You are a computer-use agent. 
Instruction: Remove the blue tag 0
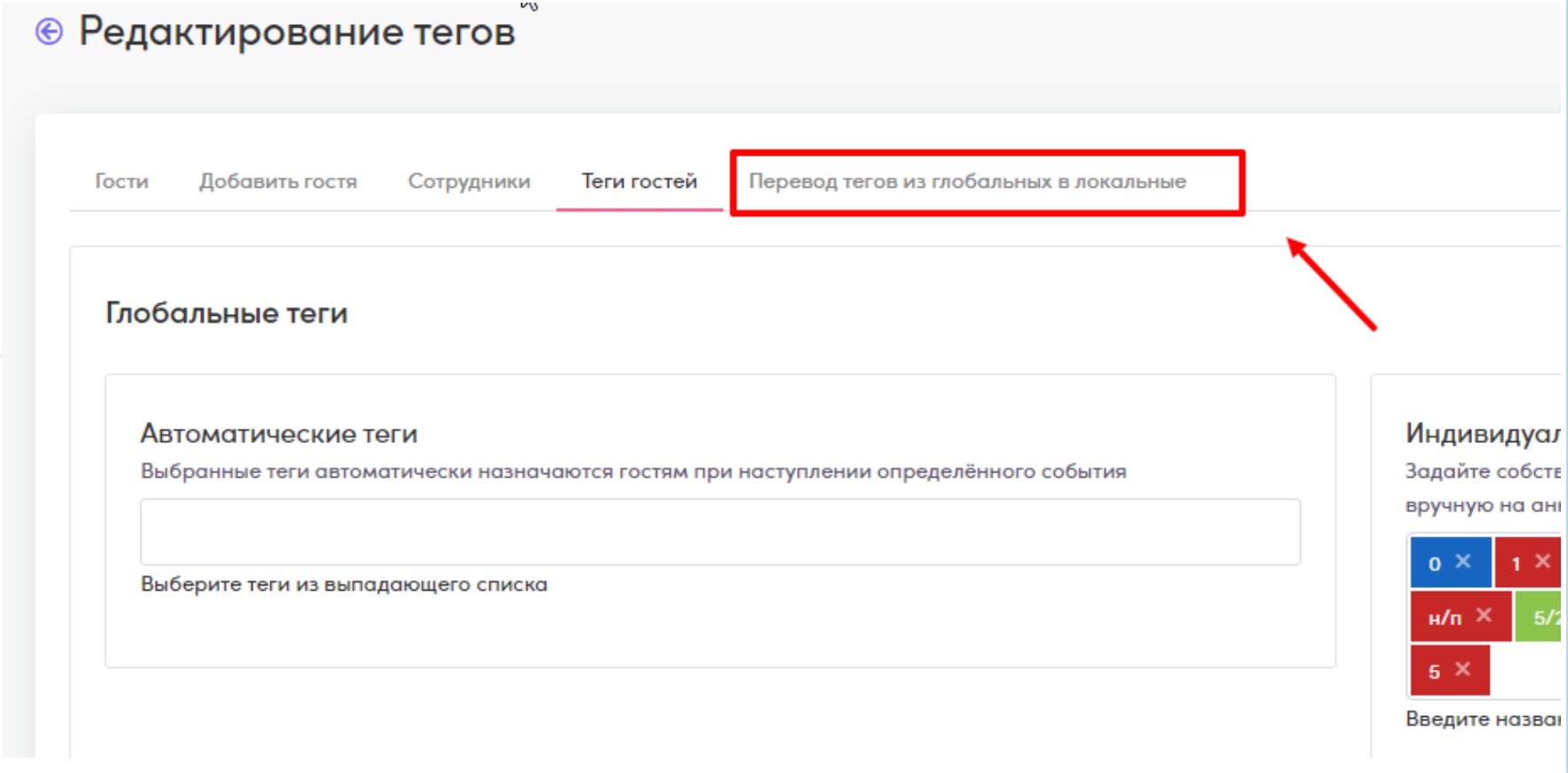click(x=1463, y=561)
